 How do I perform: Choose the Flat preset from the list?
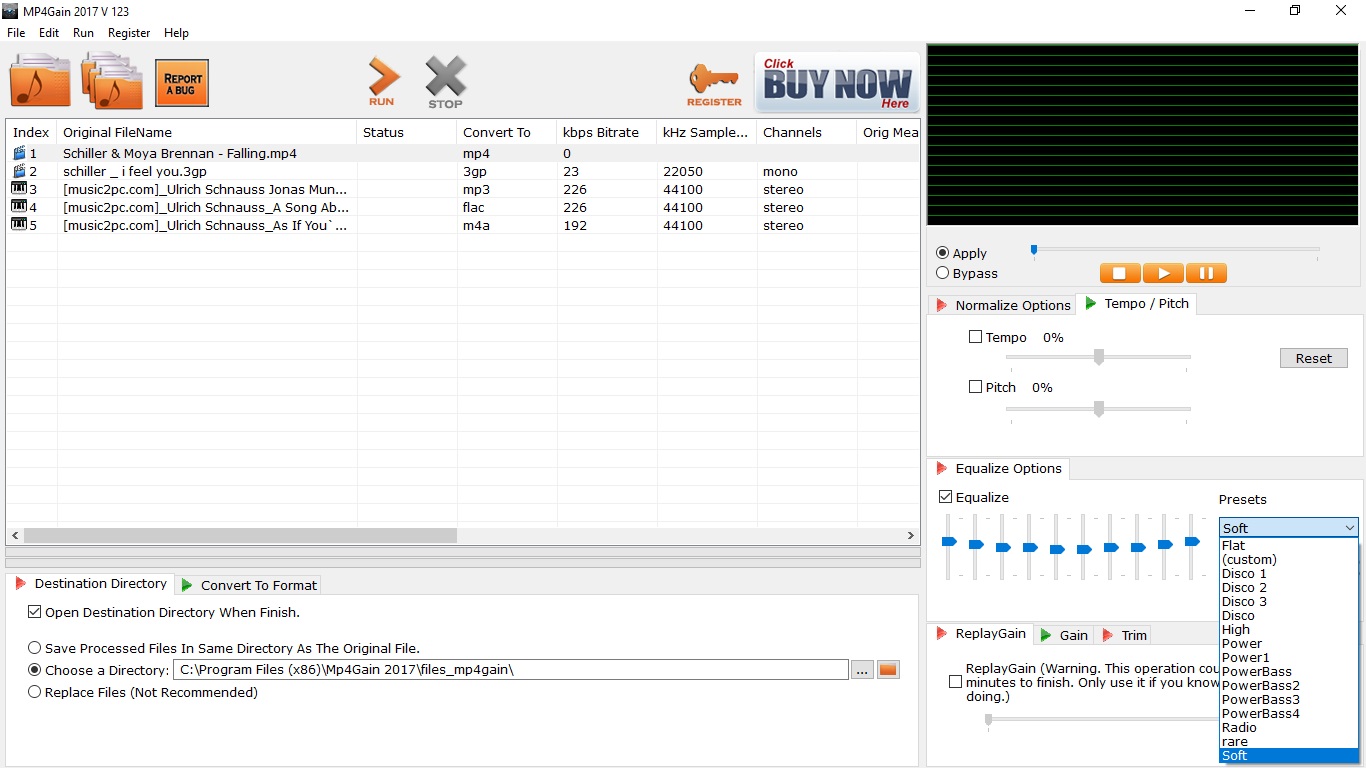click(x=1289, y=546)
